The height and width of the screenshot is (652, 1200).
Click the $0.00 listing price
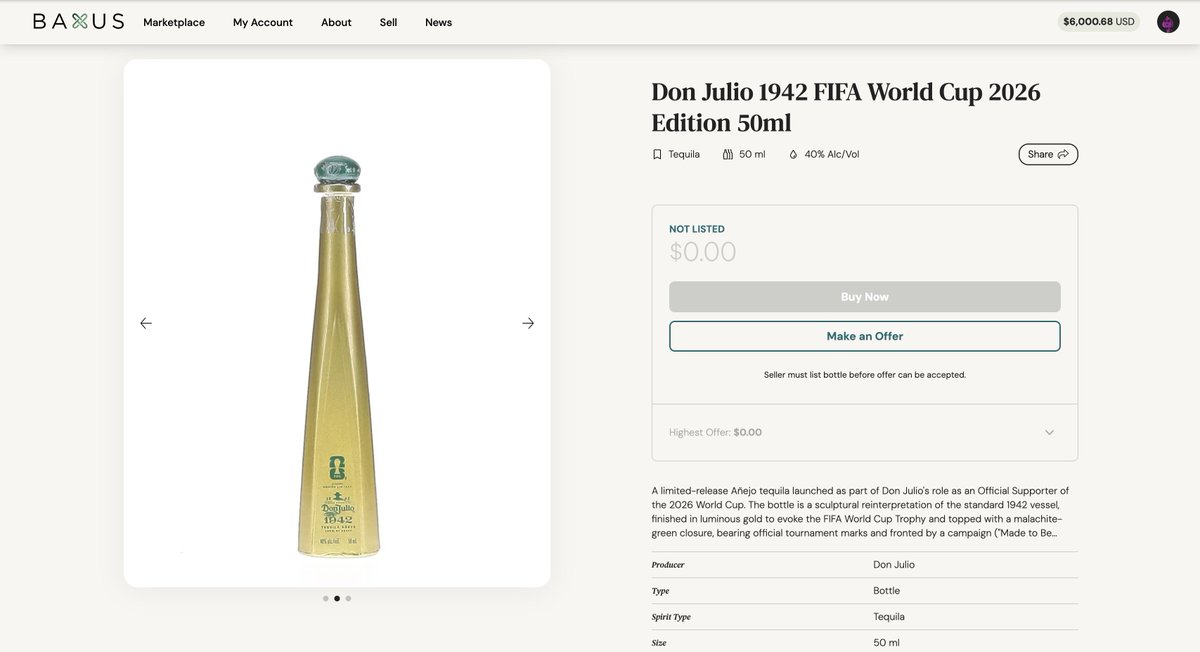coord(703,252)
